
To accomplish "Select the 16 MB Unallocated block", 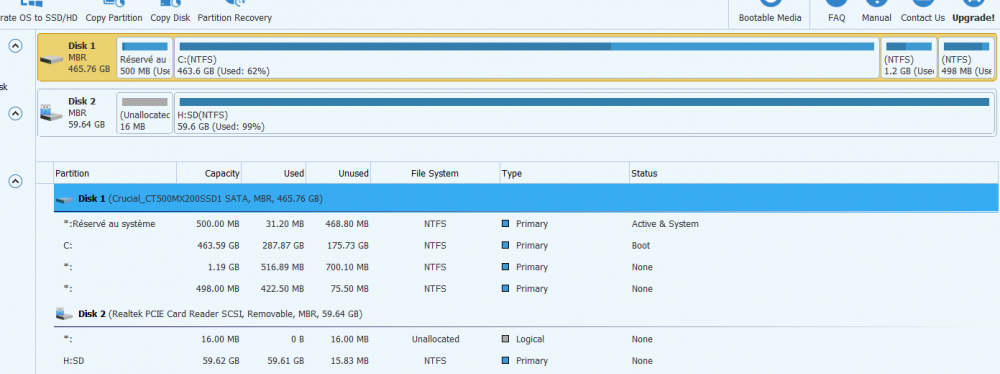I will tap(145, 113).
